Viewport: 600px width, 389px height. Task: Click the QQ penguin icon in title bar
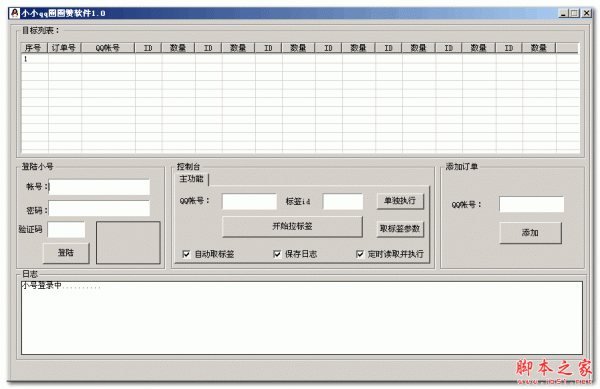pyautogui.click(x=15, y=13)
